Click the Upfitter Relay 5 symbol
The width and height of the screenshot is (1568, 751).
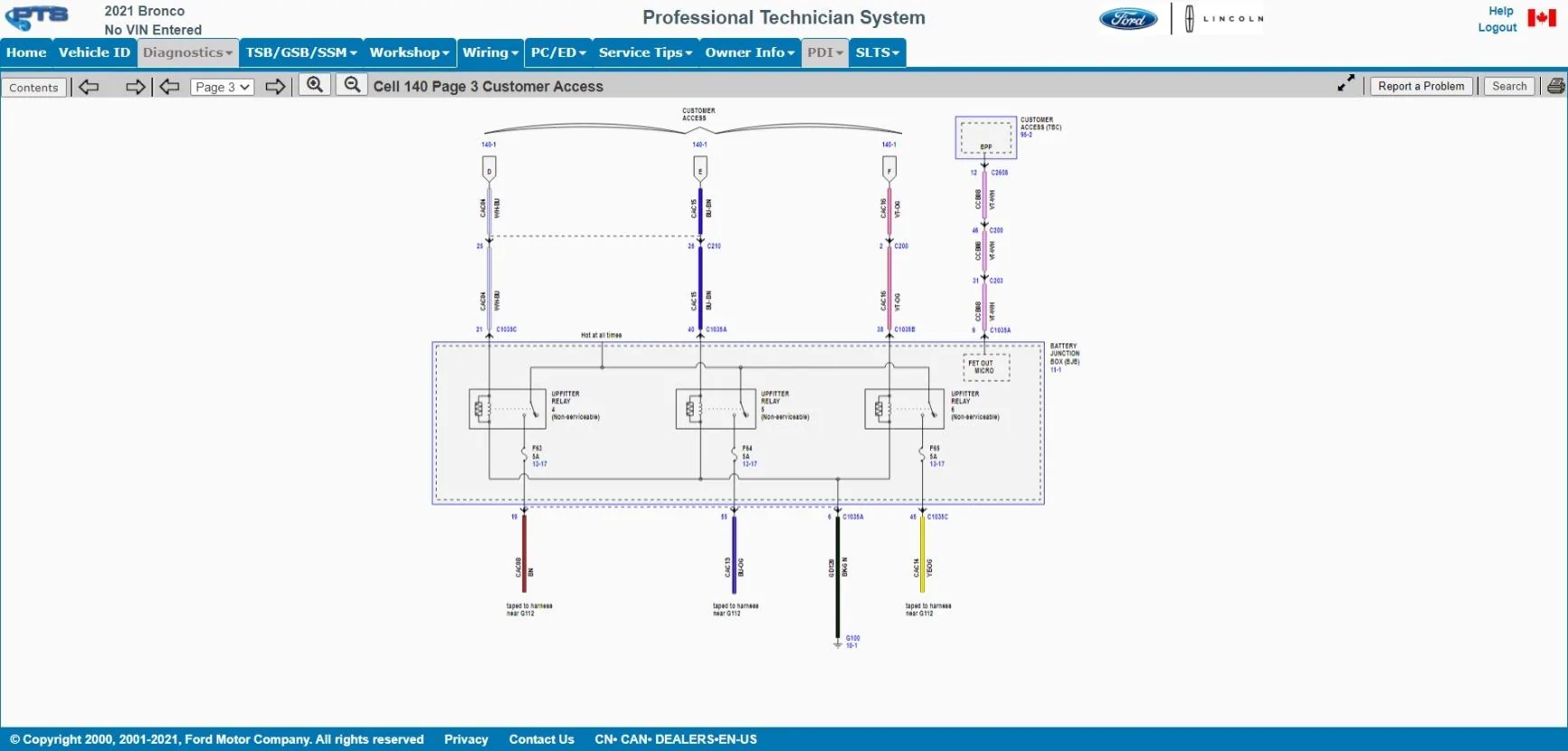[715, 409]
